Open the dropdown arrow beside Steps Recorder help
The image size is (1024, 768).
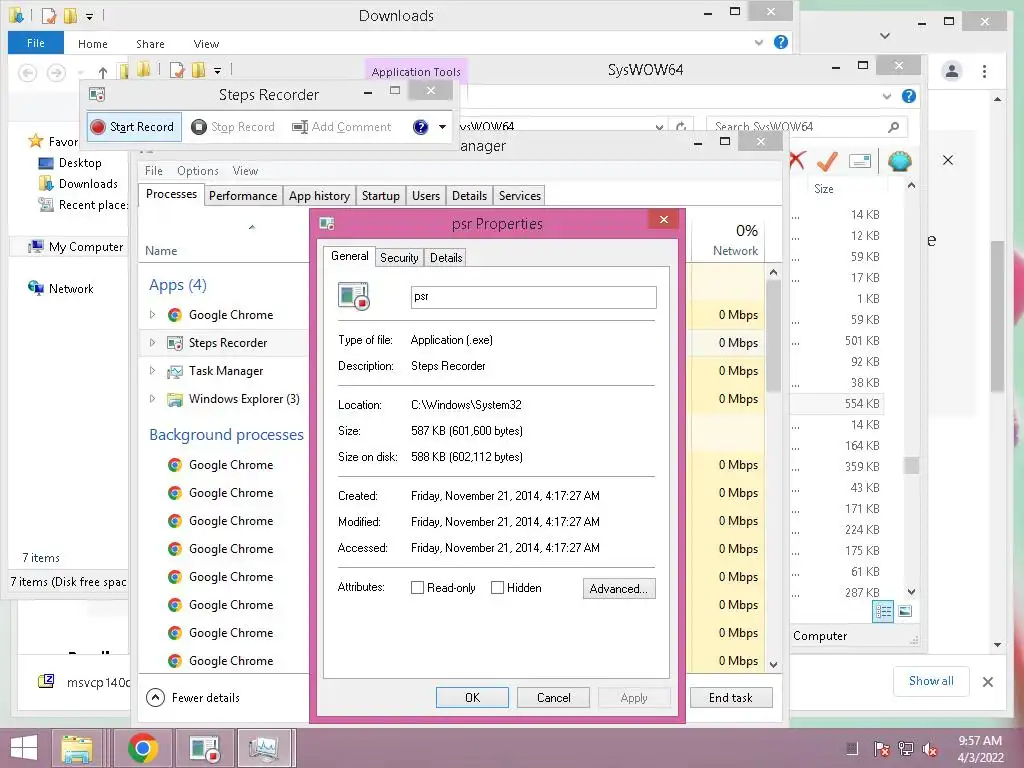click(443, 127)
